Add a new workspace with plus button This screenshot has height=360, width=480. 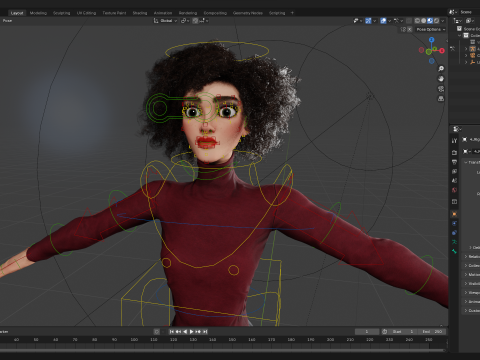(x=292, y=13)
